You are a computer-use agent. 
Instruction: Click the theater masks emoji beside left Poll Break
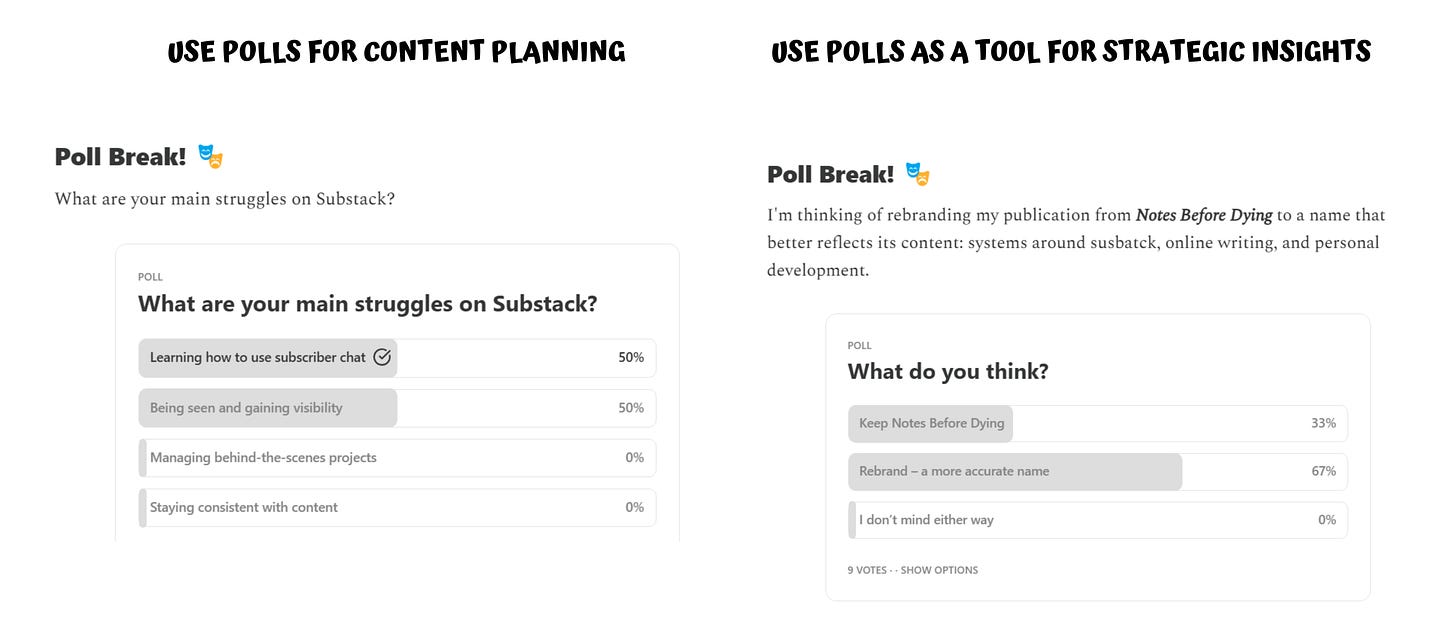coord(210,156)
